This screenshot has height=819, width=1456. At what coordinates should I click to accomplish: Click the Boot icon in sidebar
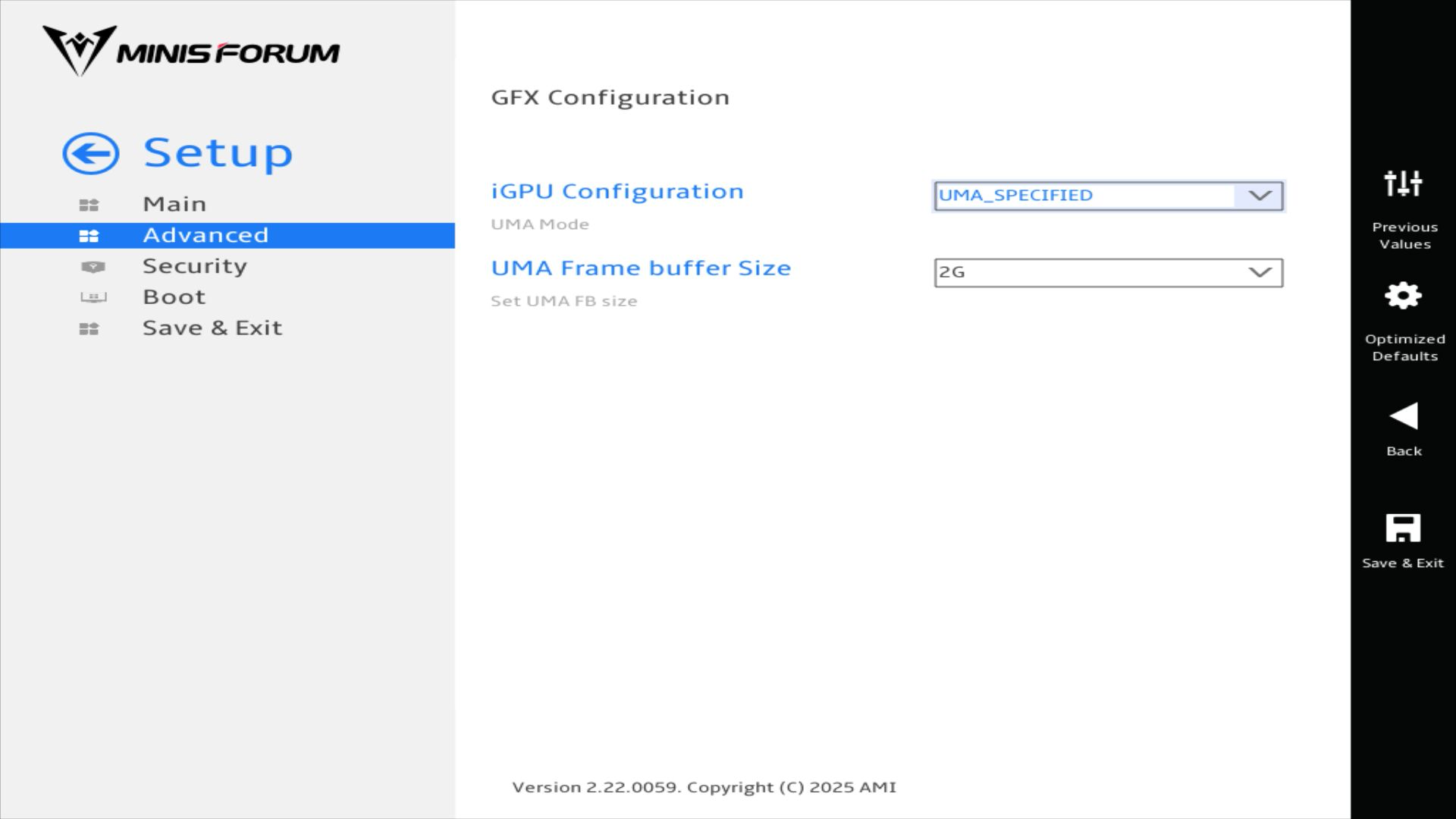pyautogui.click(x=93, y=297)
